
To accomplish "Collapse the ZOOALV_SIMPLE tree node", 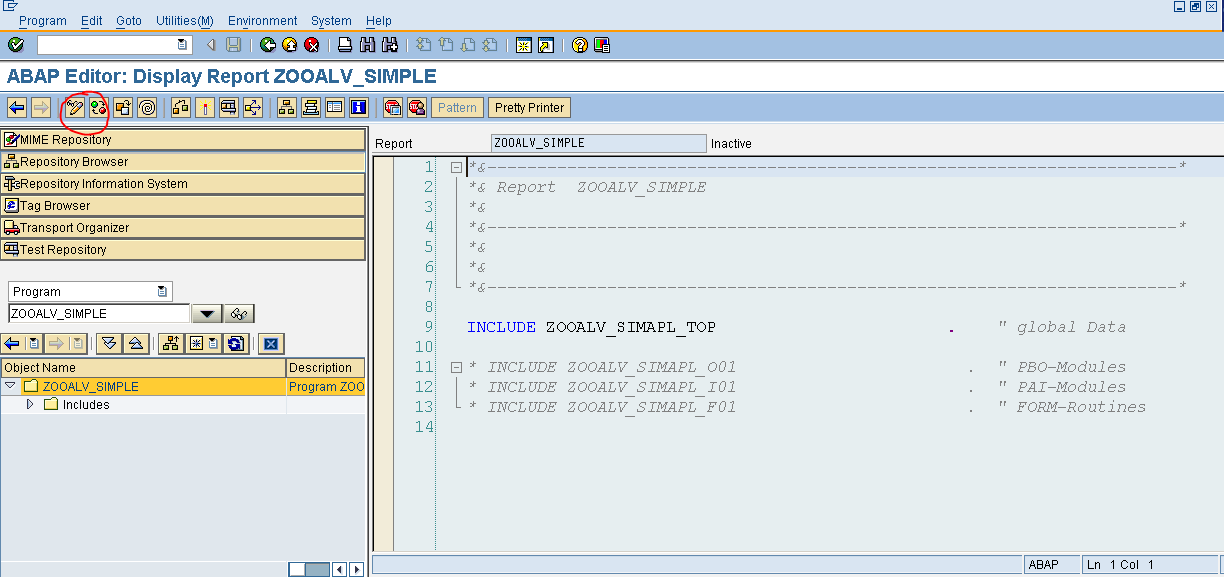I will click(9, 385).
